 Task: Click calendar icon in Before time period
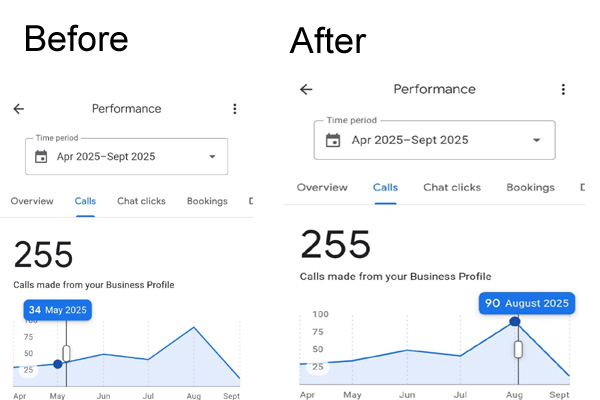41,157
